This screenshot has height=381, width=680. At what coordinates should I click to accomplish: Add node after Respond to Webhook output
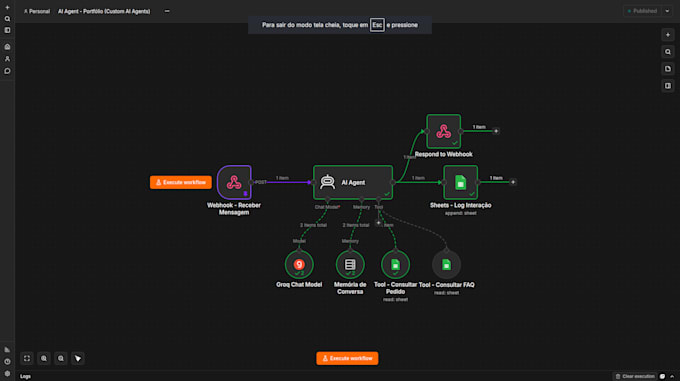tap(496, 131)
